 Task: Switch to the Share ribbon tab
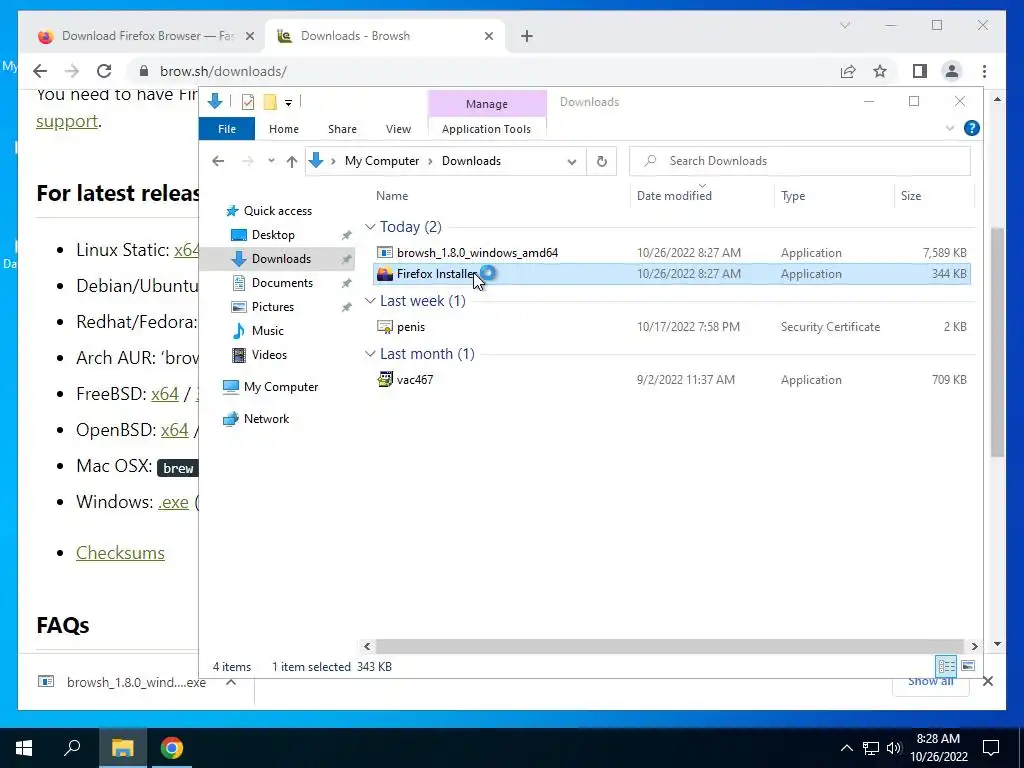[x=342, y=129]
